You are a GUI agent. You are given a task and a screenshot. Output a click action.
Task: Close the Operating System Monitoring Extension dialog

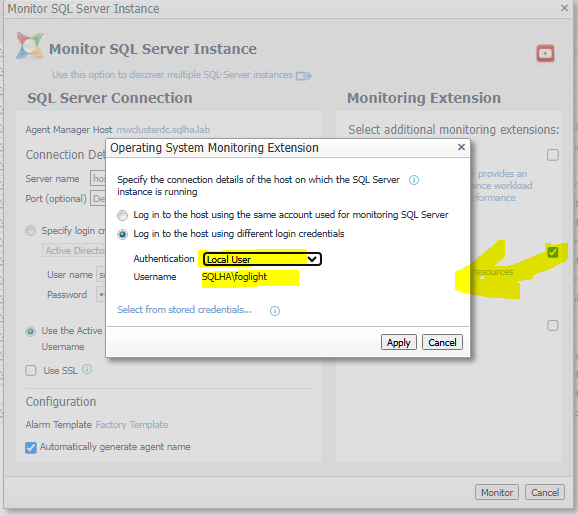point(461,147)
